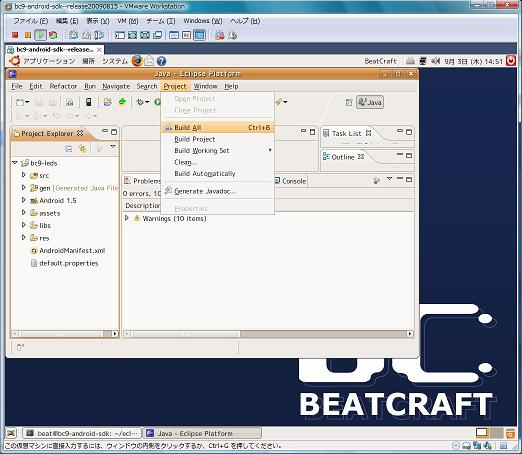This screenshot has height=454, width=522.
Task: Click Project Explorer horizontal scrollbar
Action: tap(65, 334)
